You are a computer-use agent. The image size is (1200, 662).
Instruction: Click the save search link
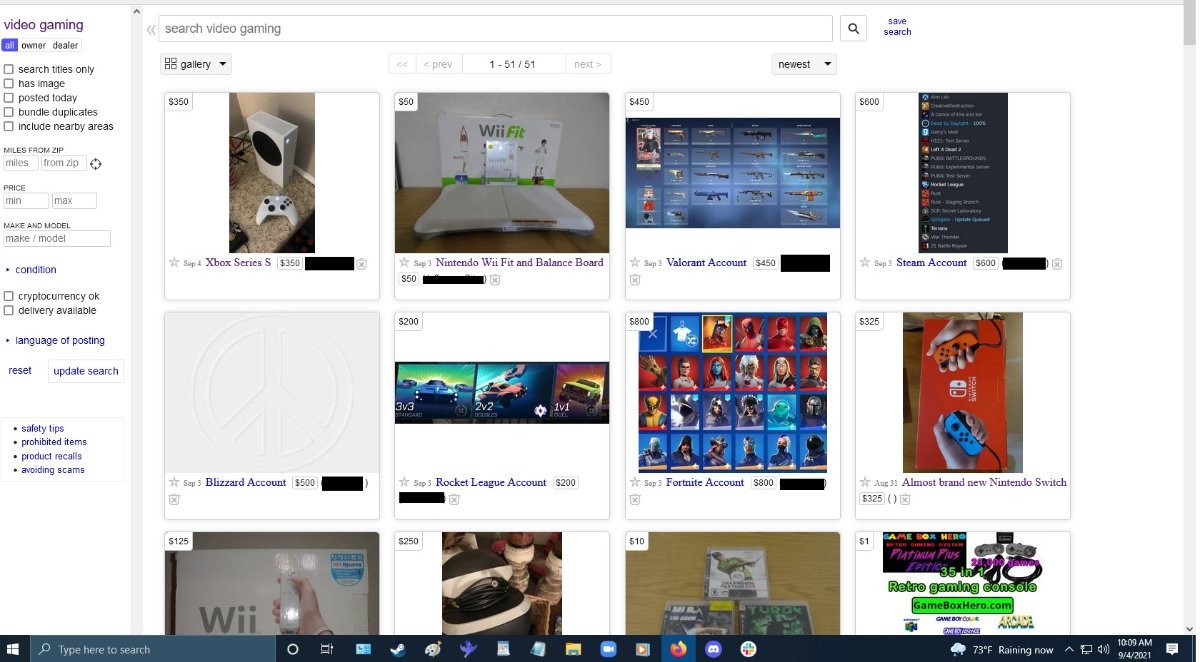(x=897, y=27)
